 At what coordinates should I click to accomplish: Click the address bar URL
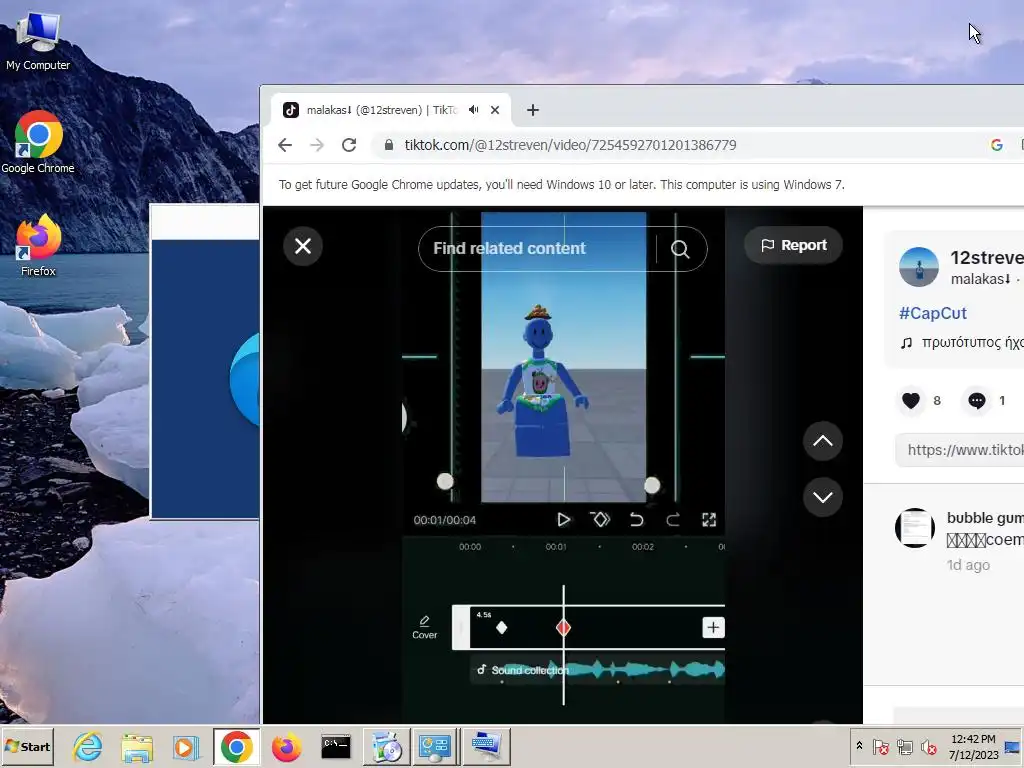(x=570, y=145)
